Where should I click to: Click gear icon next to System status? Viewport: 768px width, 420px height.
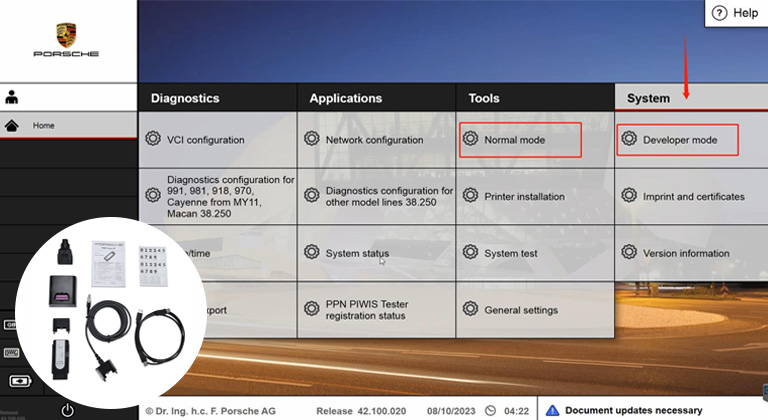pyautogui.click(x=312, y=253)
